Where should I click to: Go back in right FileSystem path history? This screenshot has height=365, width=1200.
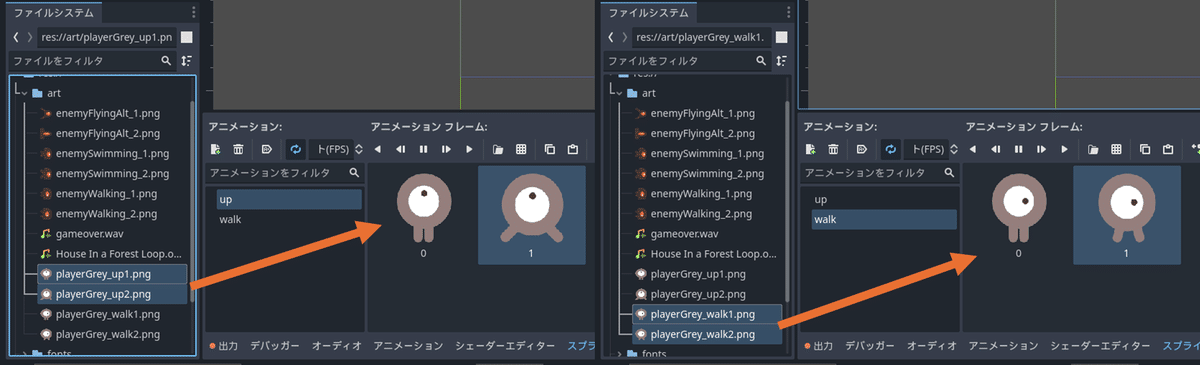(x=611, y=37)
